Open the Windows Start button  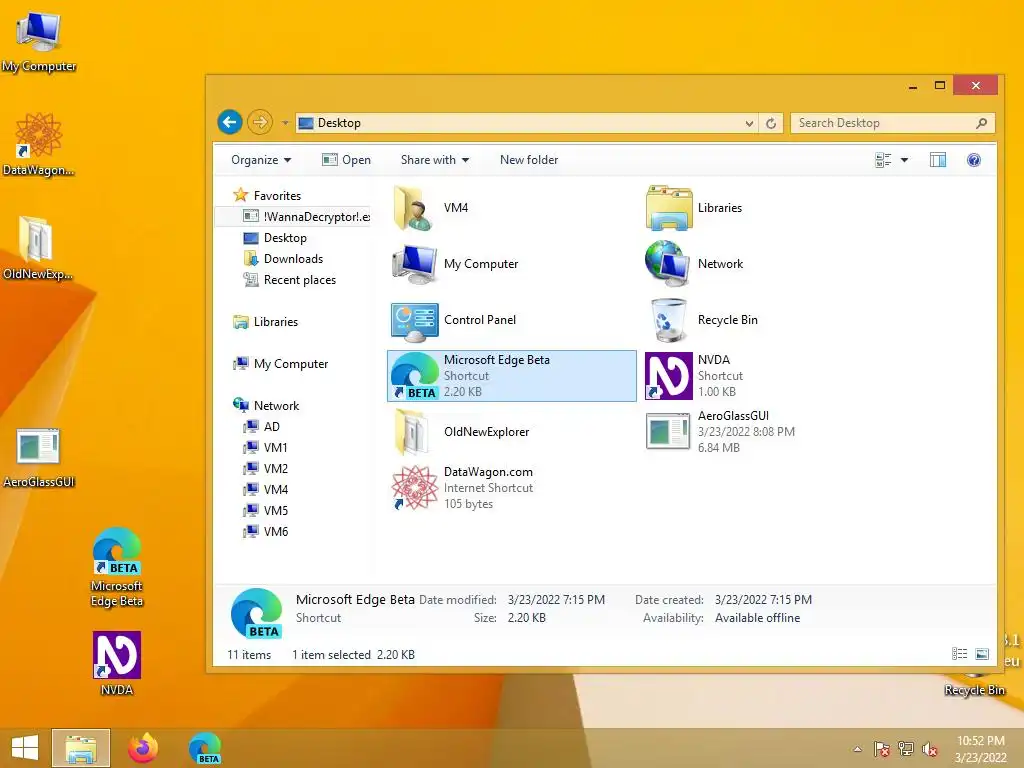[25, 748]
